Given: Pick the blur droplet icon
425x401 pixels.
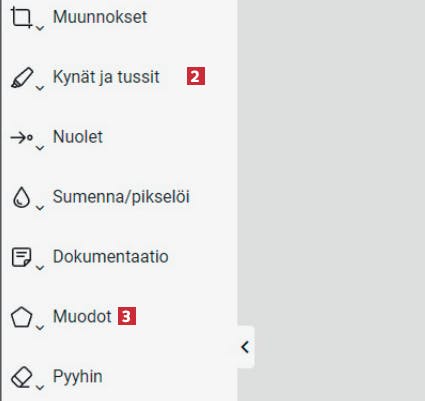Looking at the screenshot, I should [x=21, y=197].
